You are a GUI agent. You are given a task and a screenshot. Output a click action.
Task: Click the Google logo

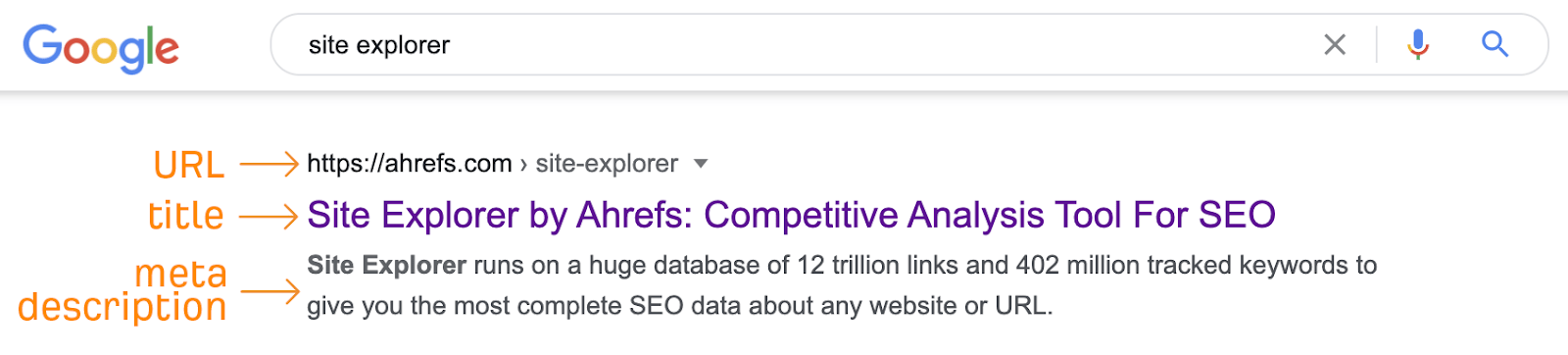[x=101, y=47]
